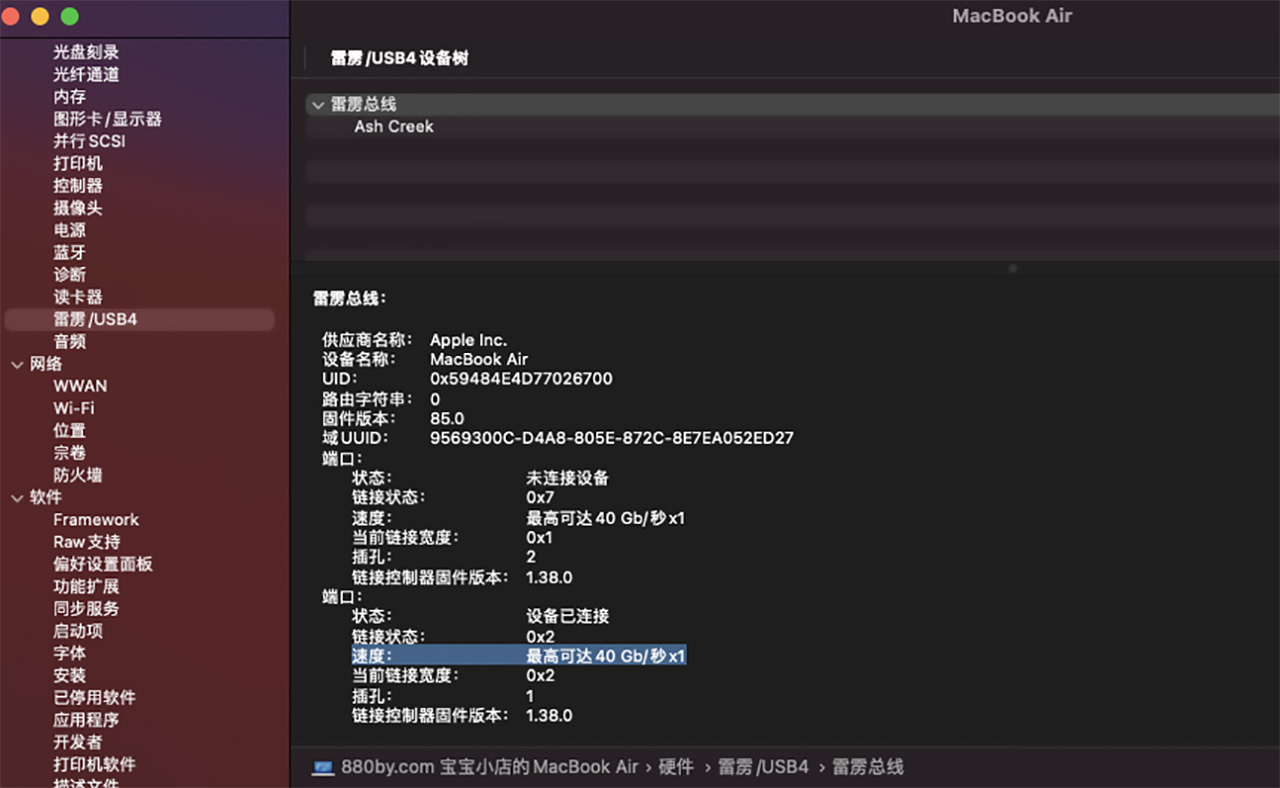
Task: Open the 宗卷 sidebar entry
Action: click(70, 452)
